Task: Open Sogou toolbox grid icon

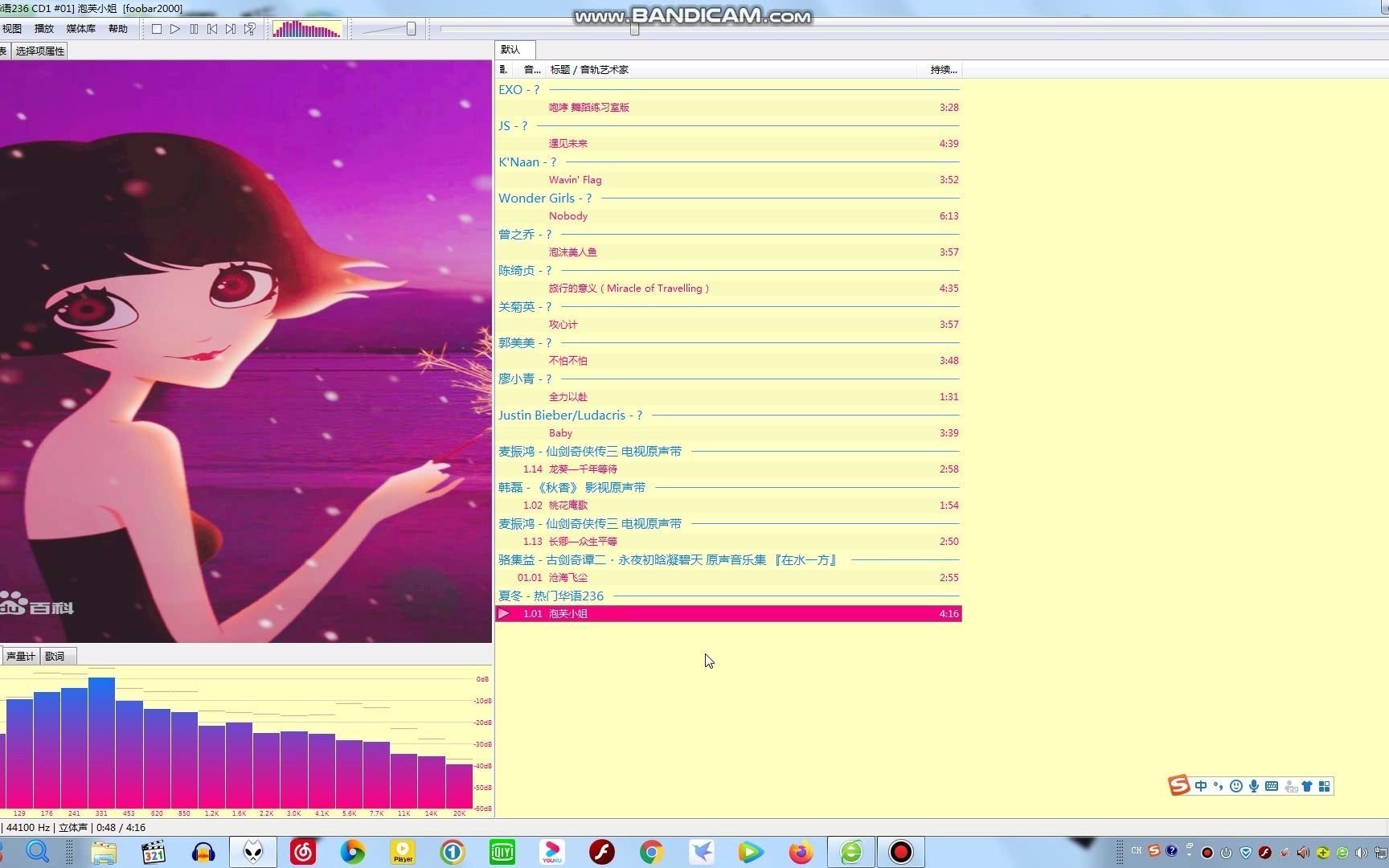Action: pos(1325,786)
